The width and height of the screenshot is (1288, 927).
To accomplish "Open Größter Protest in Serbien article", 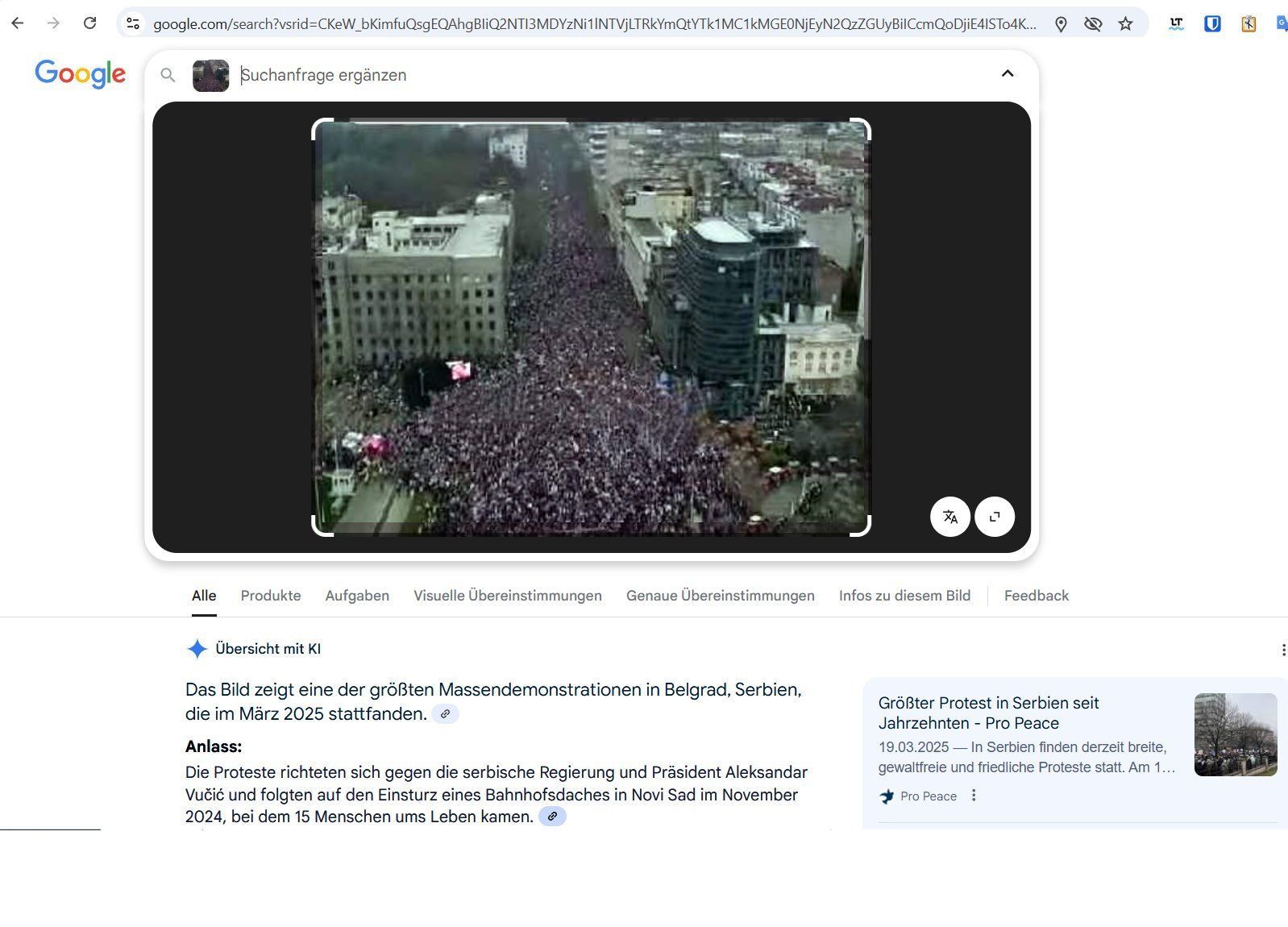I will point(989,713).
